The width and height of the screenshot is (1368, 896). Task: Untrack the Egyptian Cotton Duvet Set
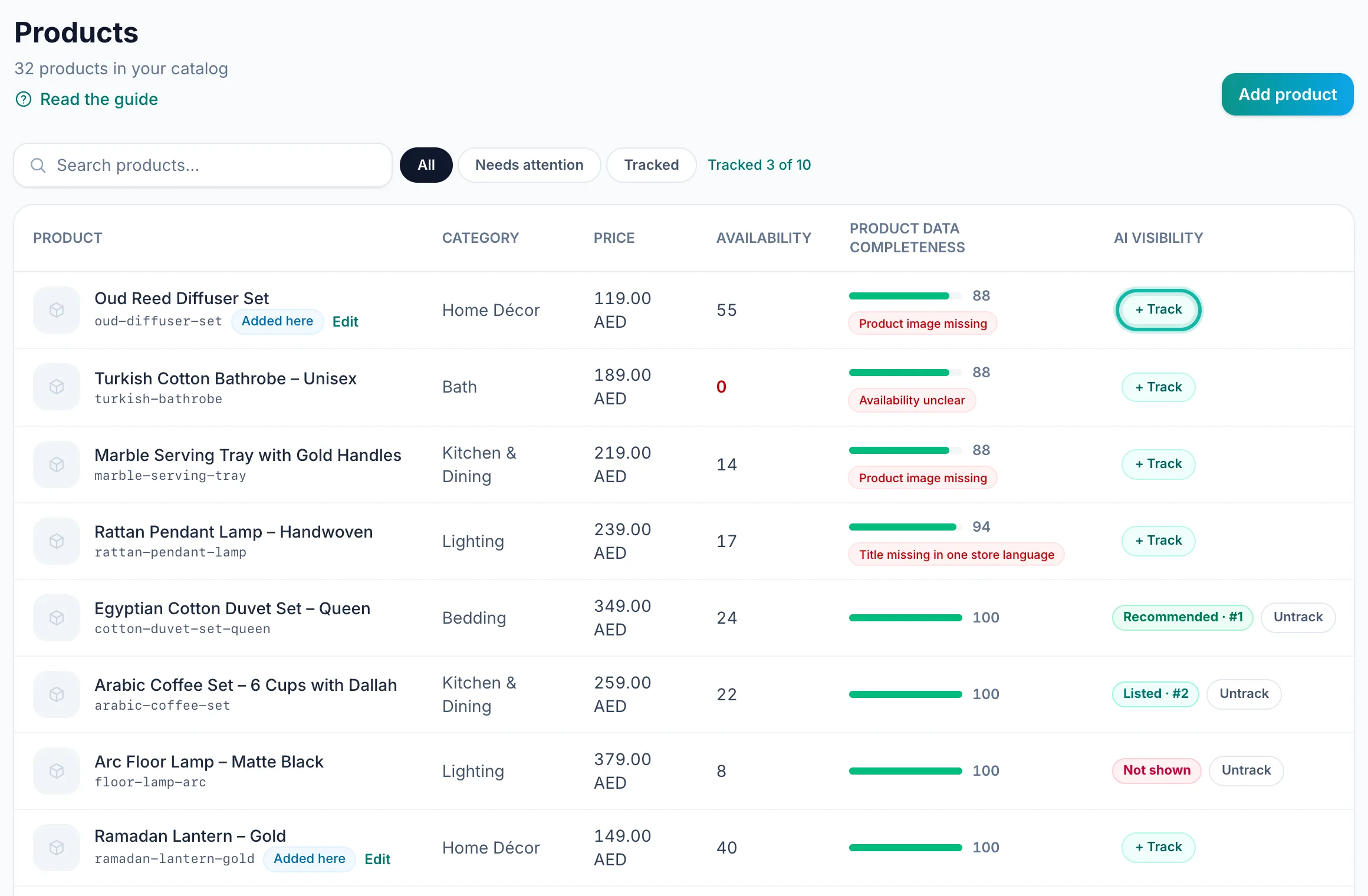[x=1298, y=617]
